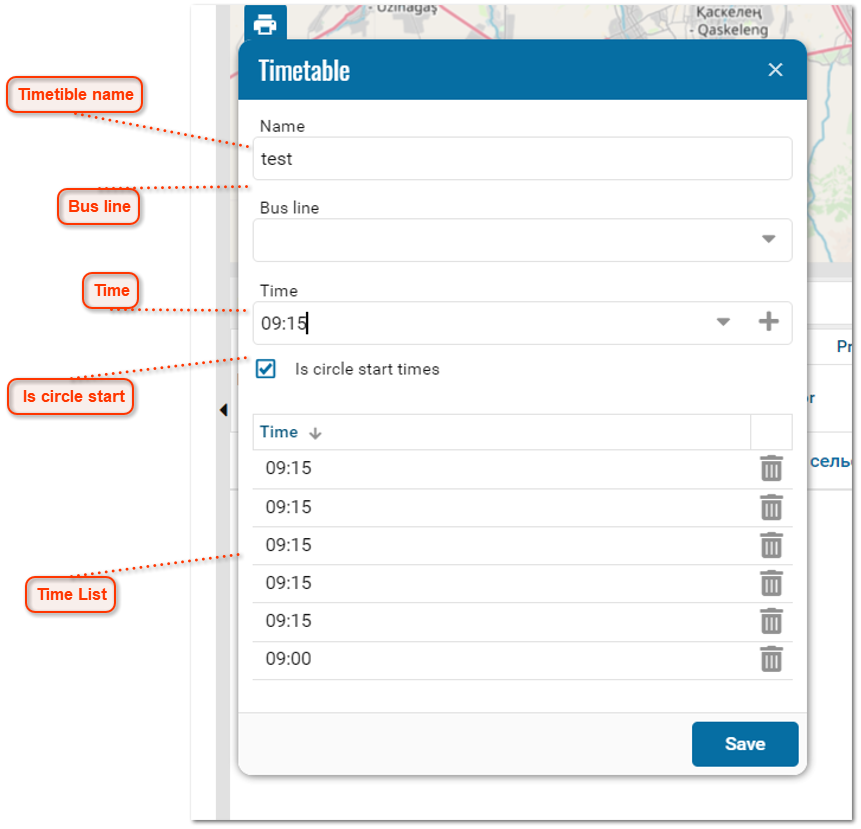Image resolution: width=861 pixels, height=829 pixels.
Task: Open the Bus line dropdown
Action: point(768,240)
